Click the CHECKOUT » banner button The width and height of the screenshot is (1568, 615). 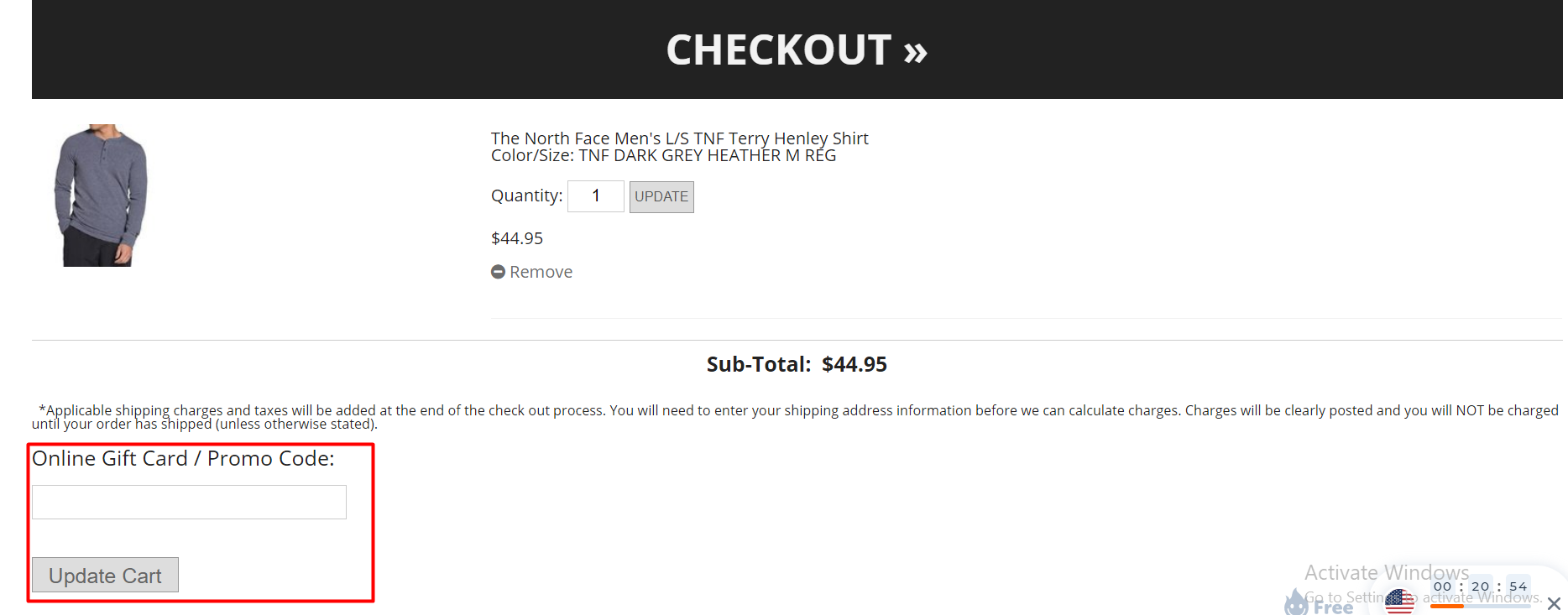[797, 50]
